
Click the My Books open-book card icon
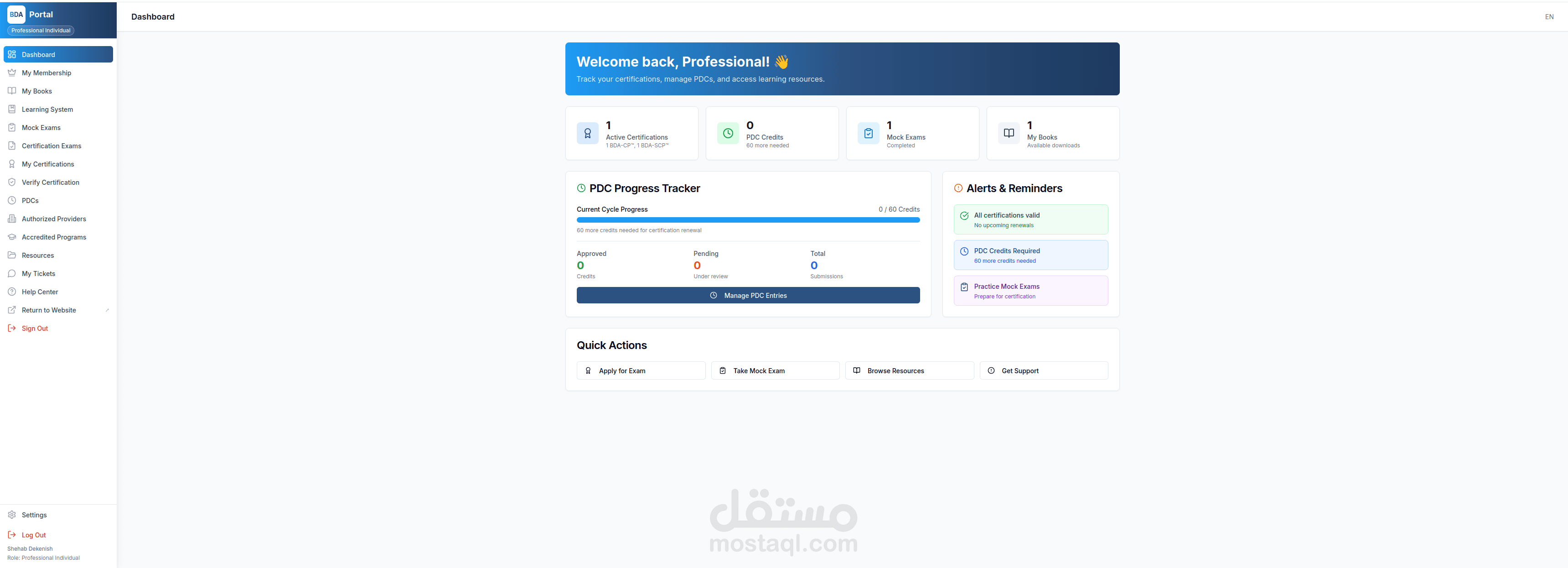click(1009, 133)
